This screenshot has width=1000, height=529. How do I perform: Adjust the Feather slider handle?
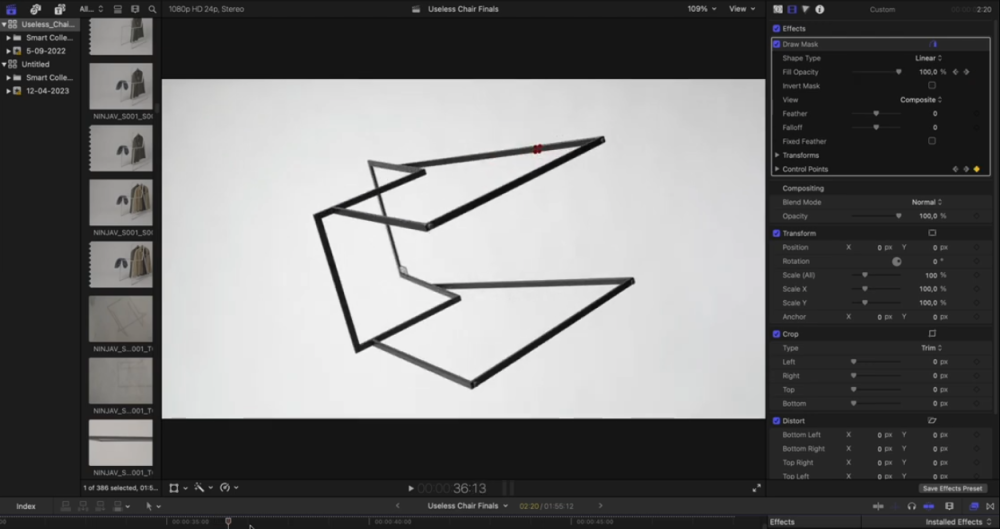click(876, 114)
